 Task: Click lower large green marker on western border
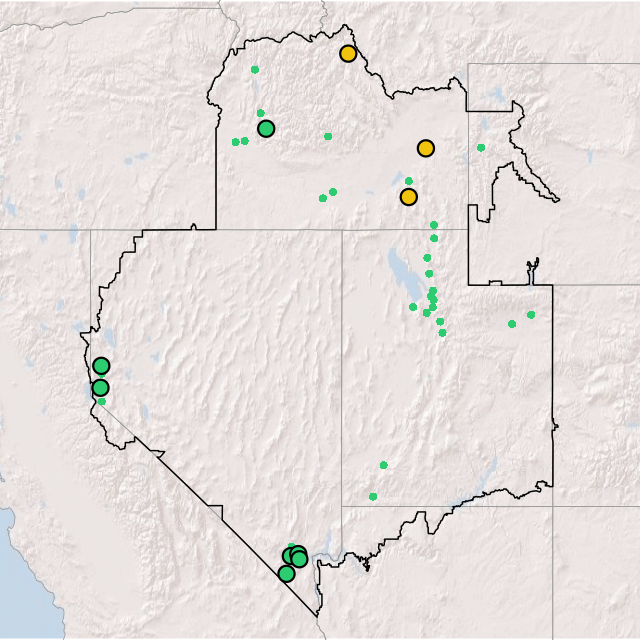[x=100, y=388]
